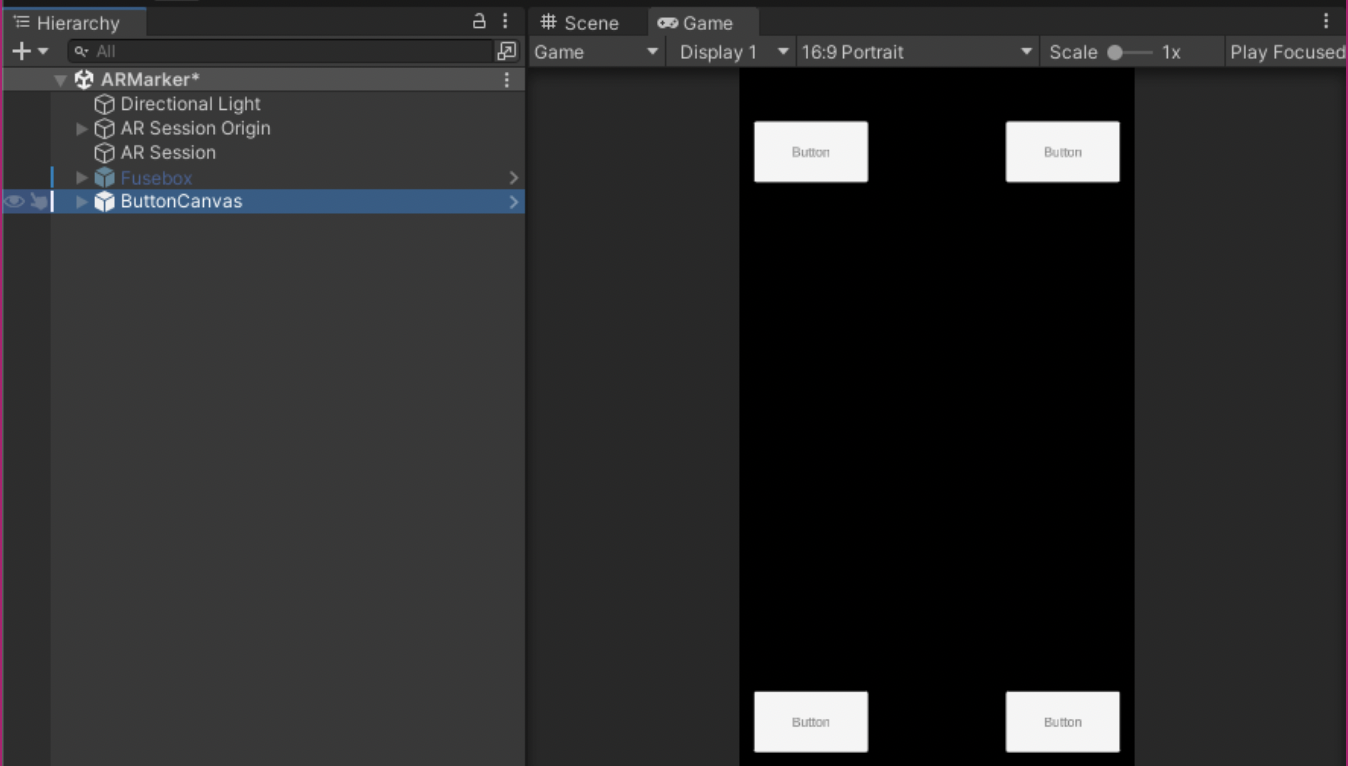Click the search-by-type icon in Hierarchy search bar

coord(507,51)
